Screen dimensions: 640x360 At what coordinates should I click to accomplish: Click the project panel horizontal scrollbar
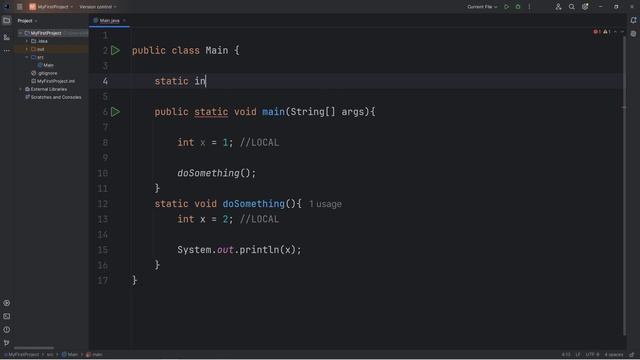tap(34, 348)
